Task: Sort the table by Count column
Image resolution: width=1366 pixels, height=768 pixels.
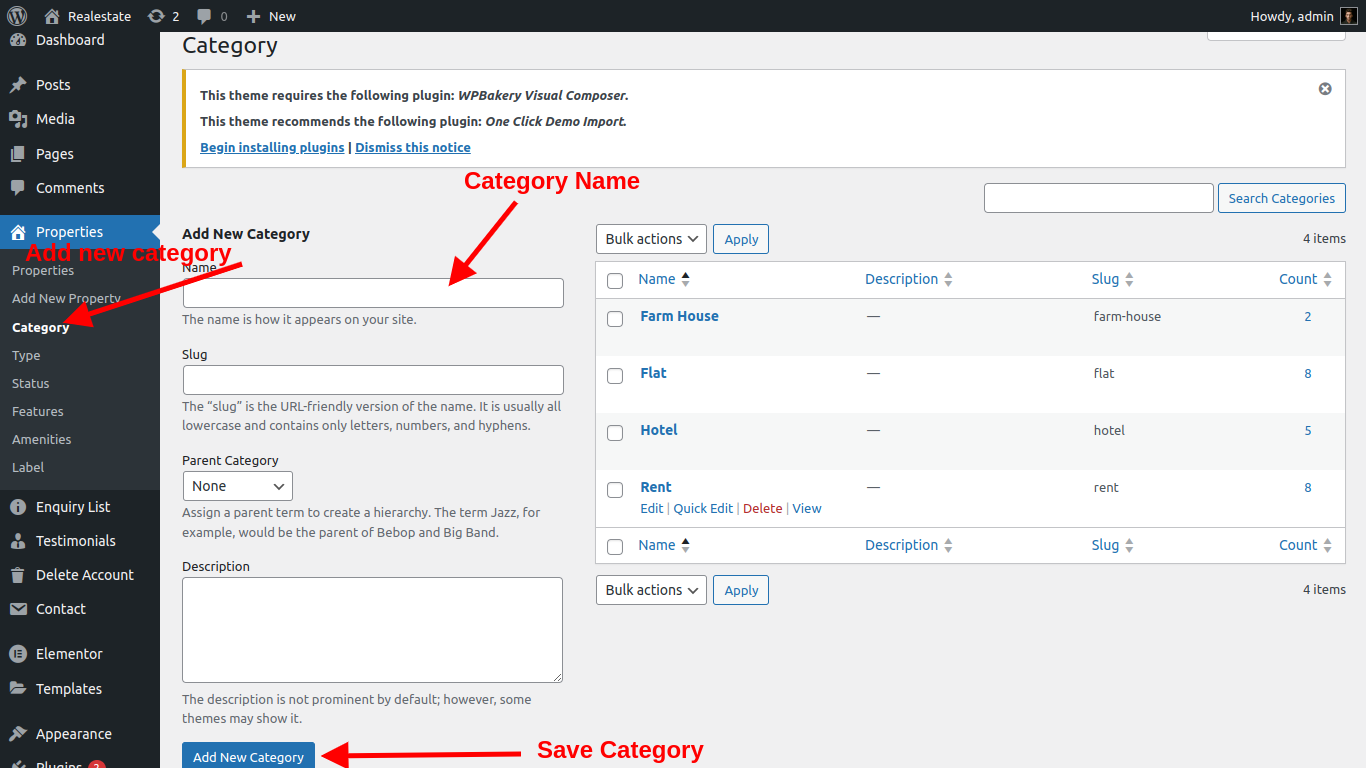Action: (x=1298, y=279)
